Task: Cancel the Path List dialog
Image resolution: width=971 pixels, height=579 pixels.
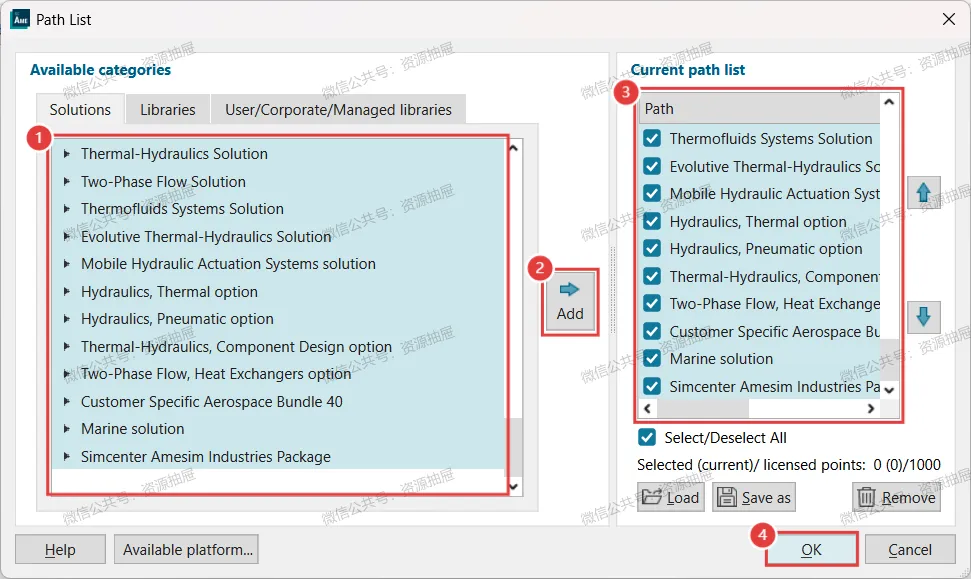Action: coord(910,549)
